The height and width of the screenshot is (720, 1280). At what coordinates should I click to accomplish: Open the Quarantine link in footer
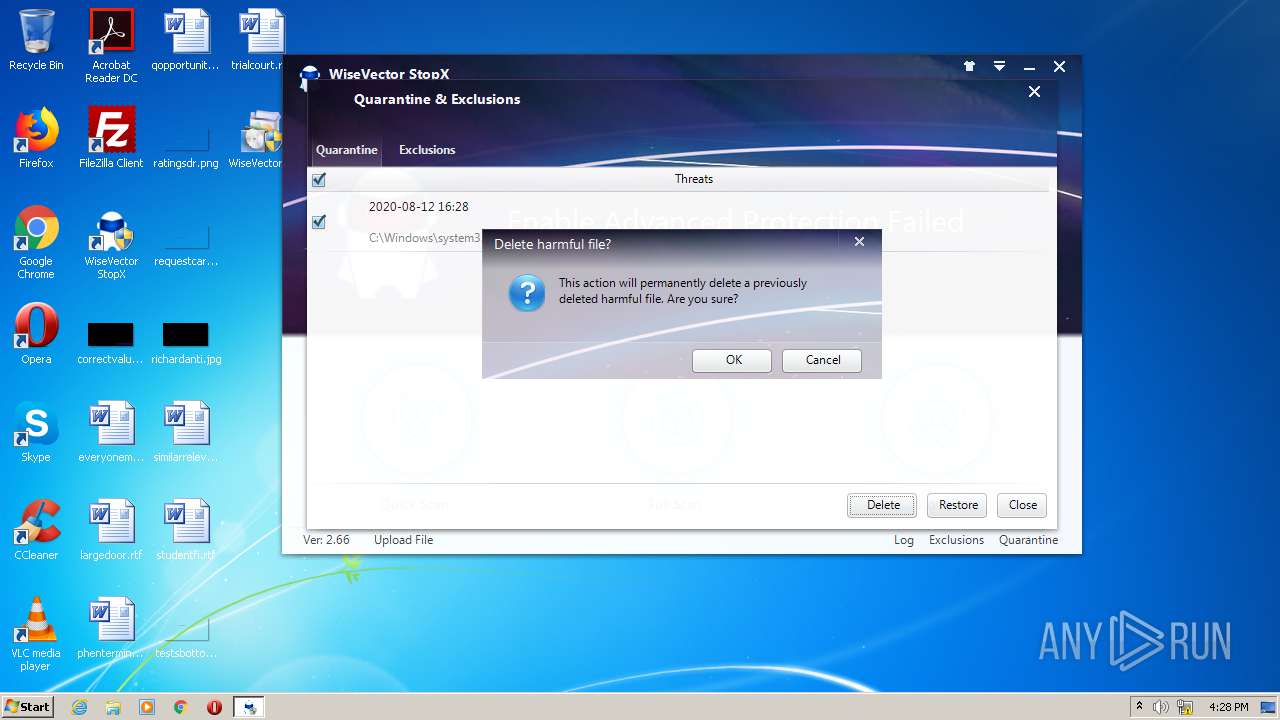pyautogui.click(x=1028, y=540)
